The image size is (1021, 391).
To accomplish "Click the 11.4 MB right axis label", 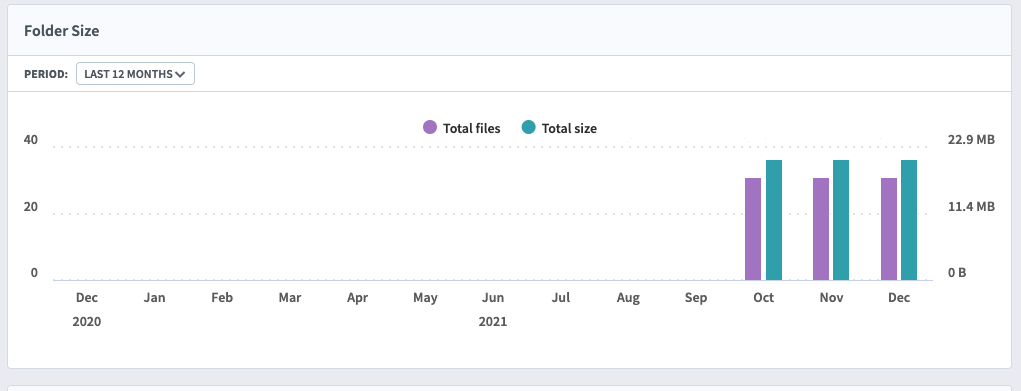I will pos(972,207).
